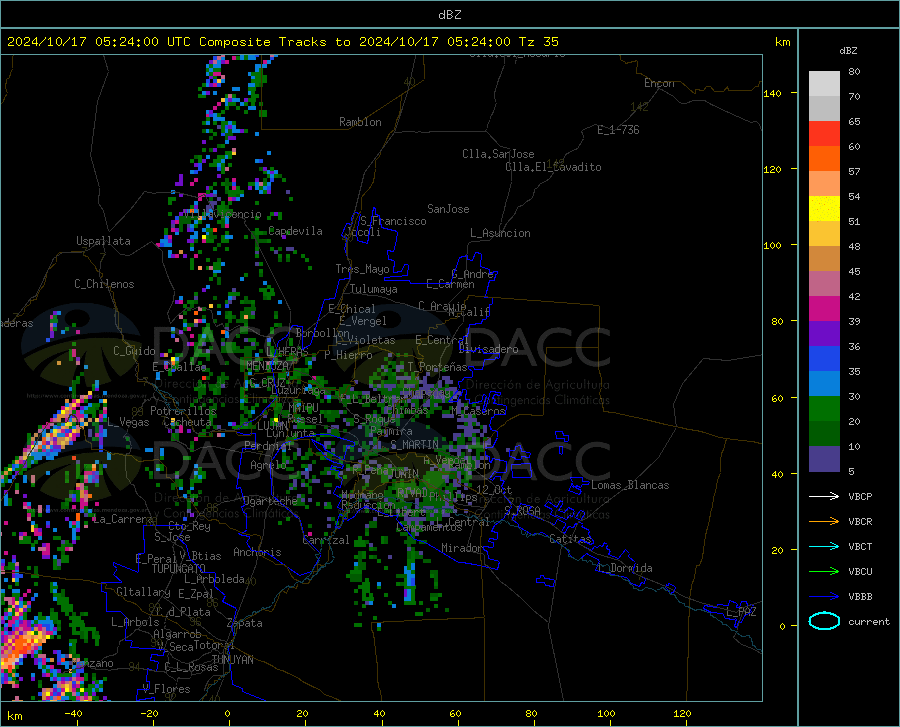The width and height of the screenshot is (900, 727).
Task: Click the 'Tulumaya' map label
Action: [x=373, y=289]
